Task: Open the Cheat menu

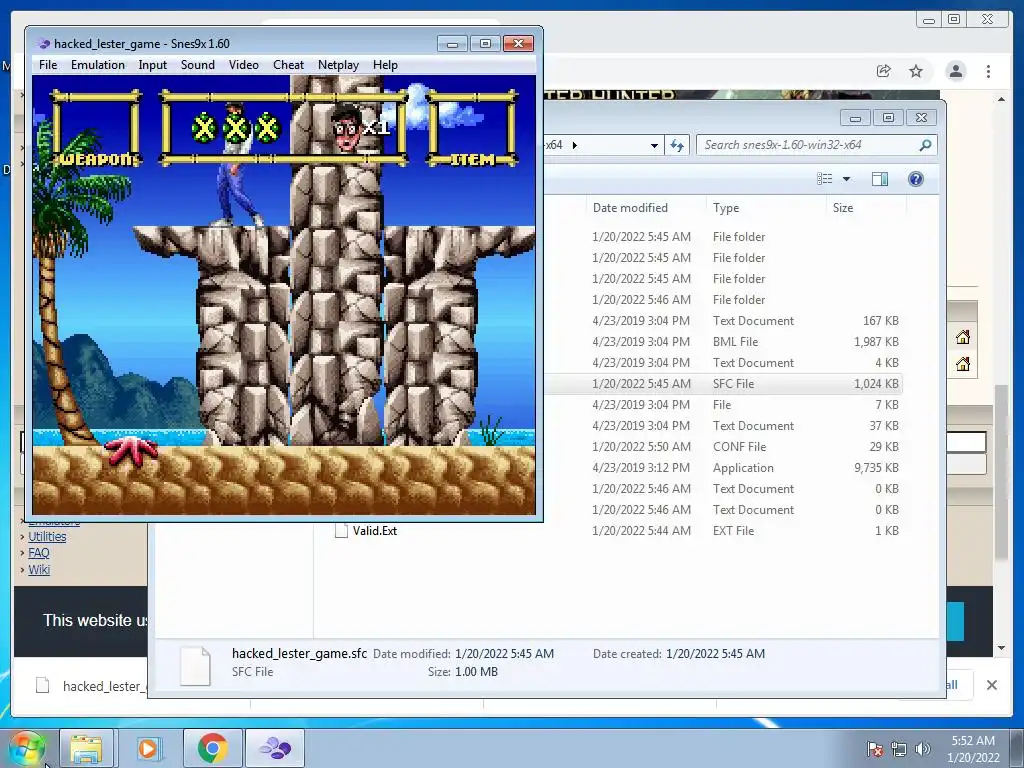Action: coord(288,65)
